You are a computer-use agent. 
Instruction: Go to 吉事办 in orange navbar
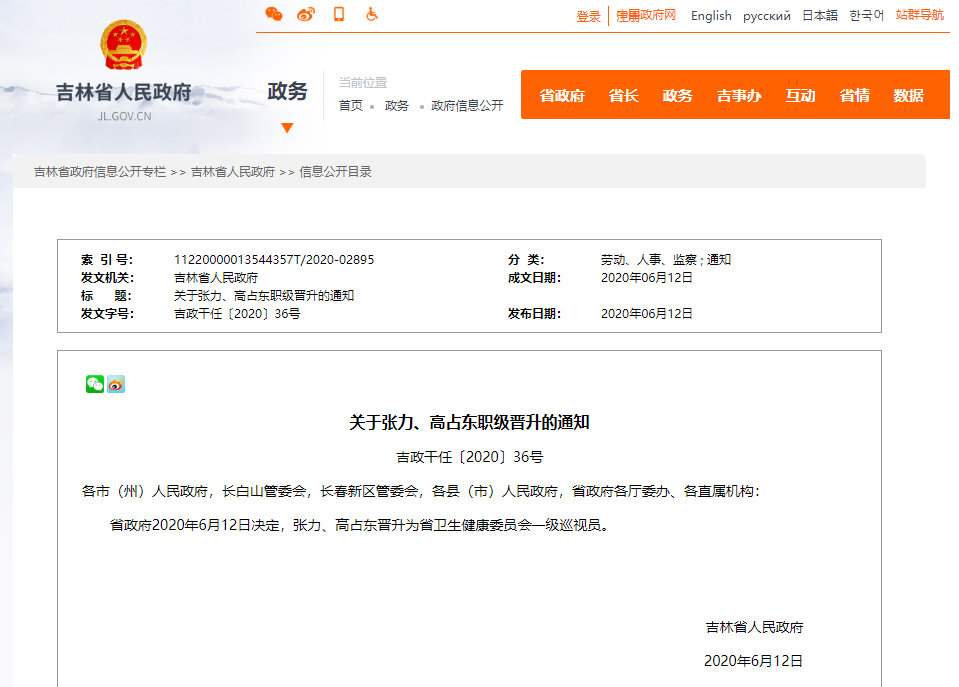(738, 96)
